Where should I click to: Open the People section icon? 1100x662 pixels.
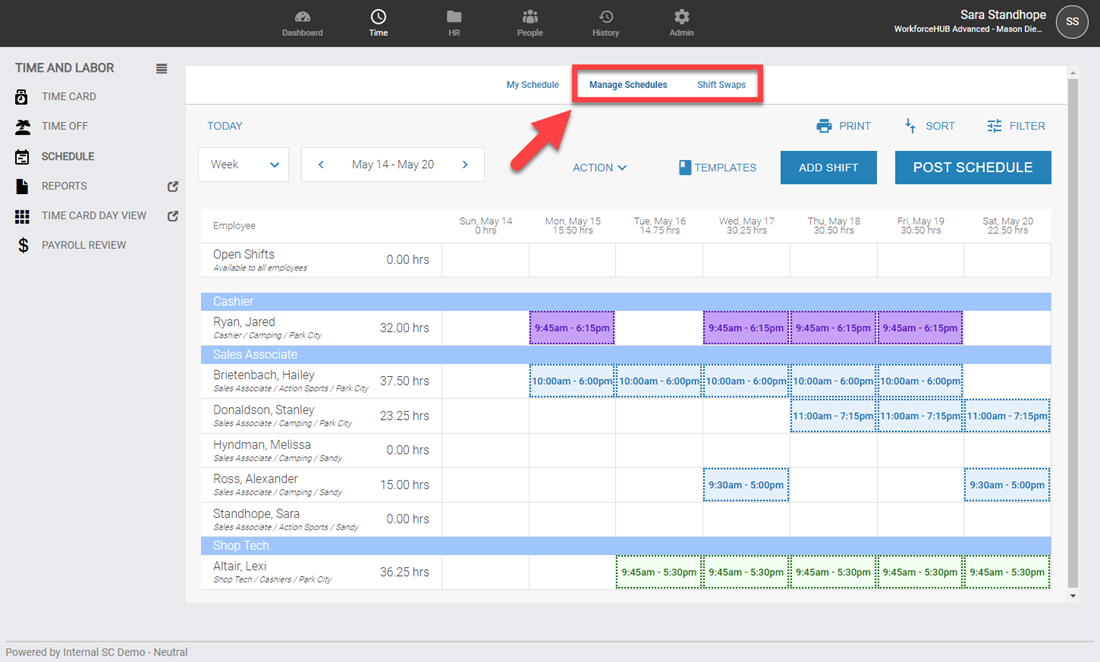tap(530, 18)
